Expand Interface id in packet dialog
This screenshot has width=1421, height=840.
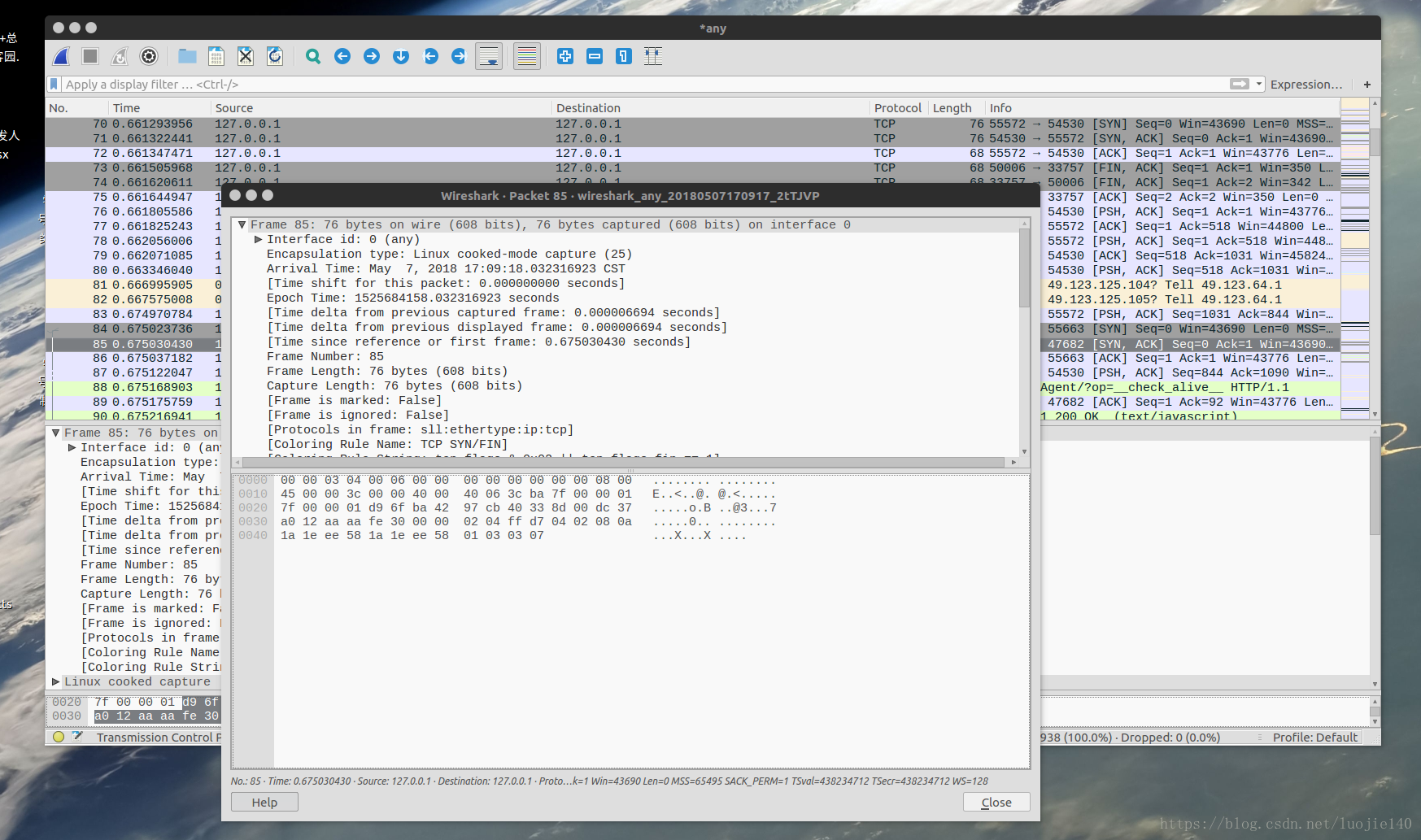coord(258,239)
